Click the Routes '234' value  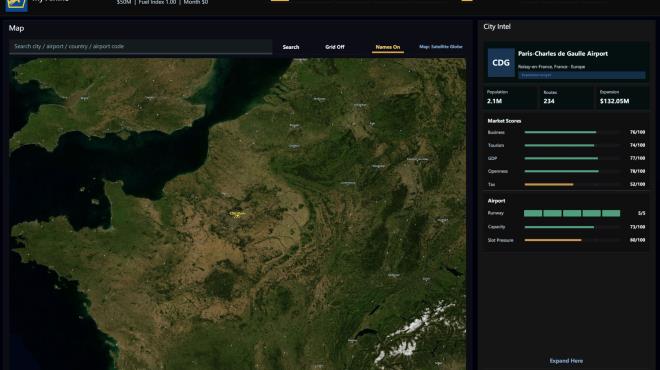point(549,101)
